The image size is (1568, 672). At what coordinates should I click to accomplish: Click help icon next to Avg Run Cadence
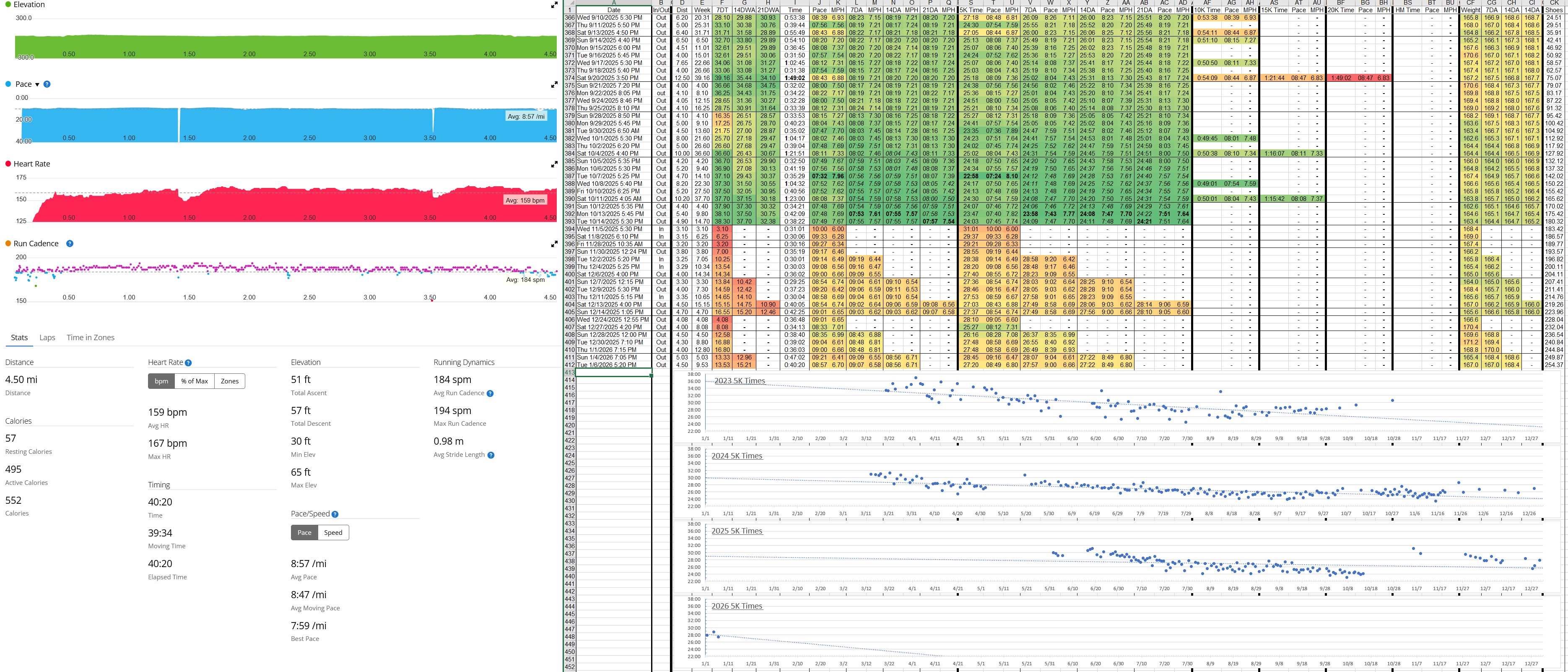pyautogui.click(x=490, y=393)
